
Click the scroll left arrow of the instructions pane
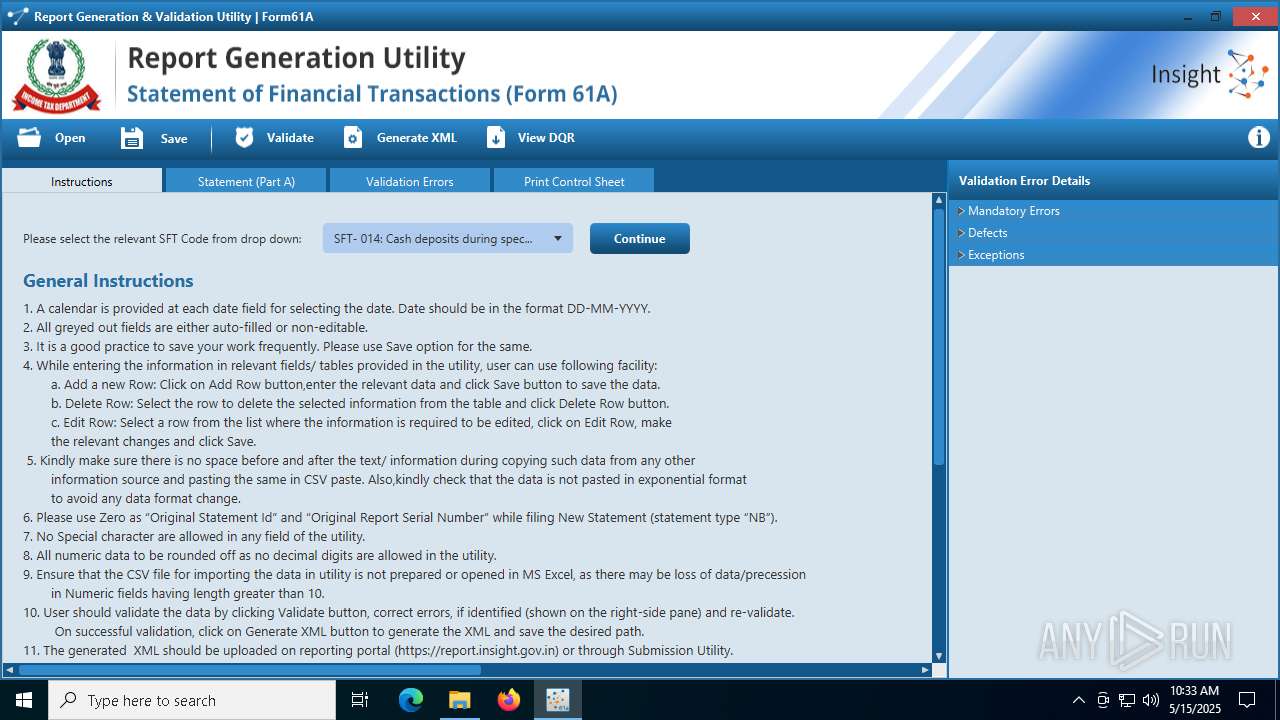pyautogui.click(x=9, y=669)
